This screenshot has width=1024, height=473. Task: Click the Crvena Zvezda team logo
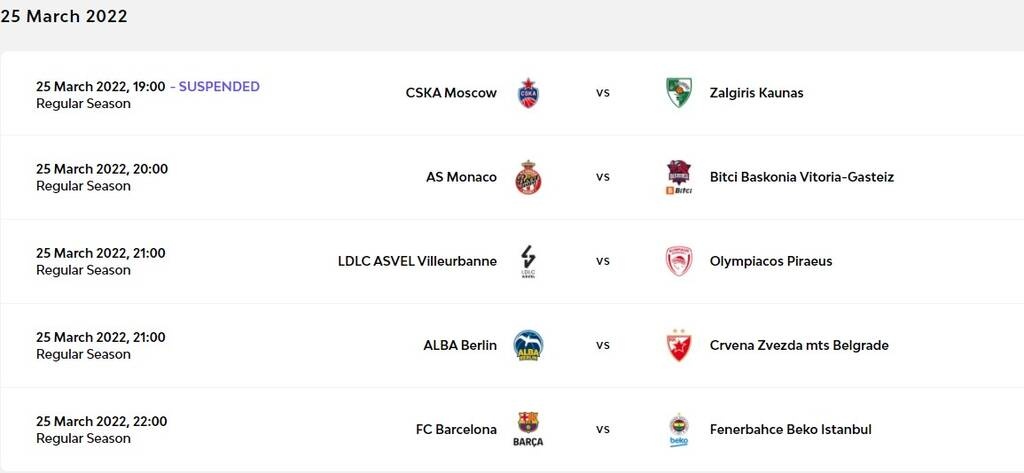(679, 345)
